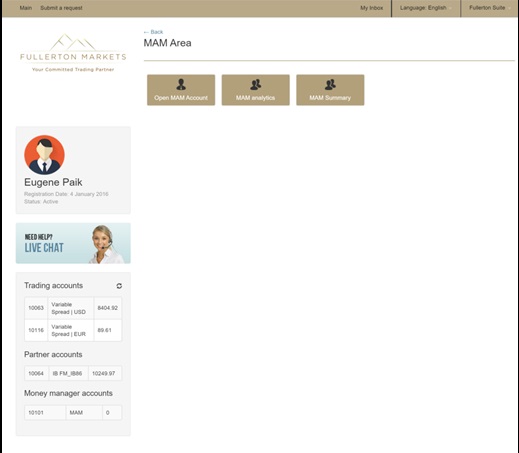Click the MAM account type cell
Image resolution: width=519 pixels, height=453 pixels.
tap(84, 413)
